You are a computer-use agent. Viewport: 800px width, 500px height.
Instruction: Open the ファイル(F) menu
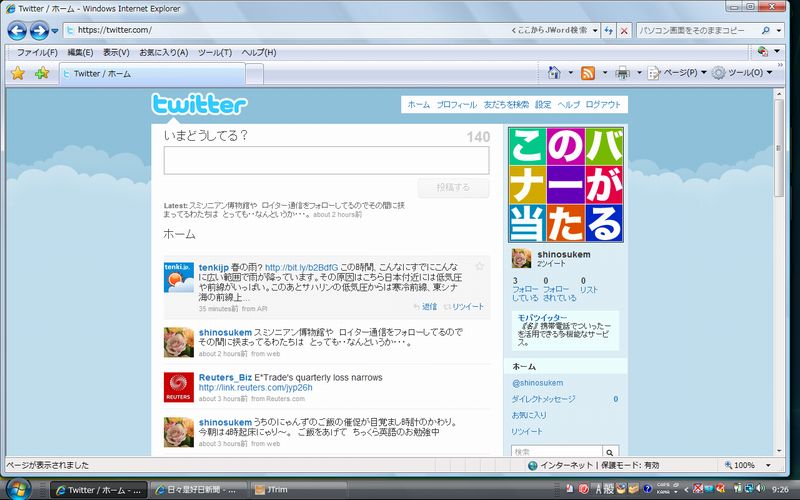pyautogui.click(x=37, y=52)
